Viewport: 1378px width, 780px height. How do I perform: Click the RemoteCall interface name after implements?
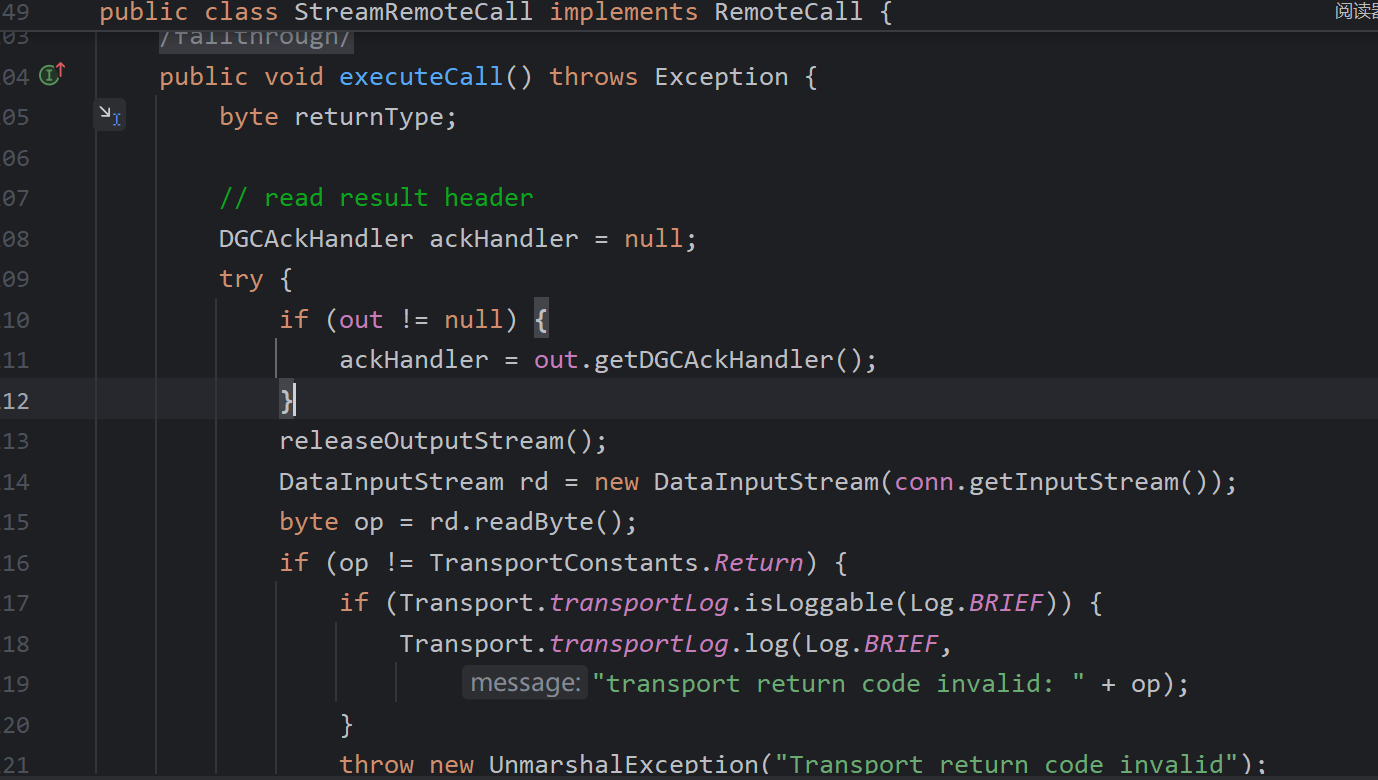[788, 13]
